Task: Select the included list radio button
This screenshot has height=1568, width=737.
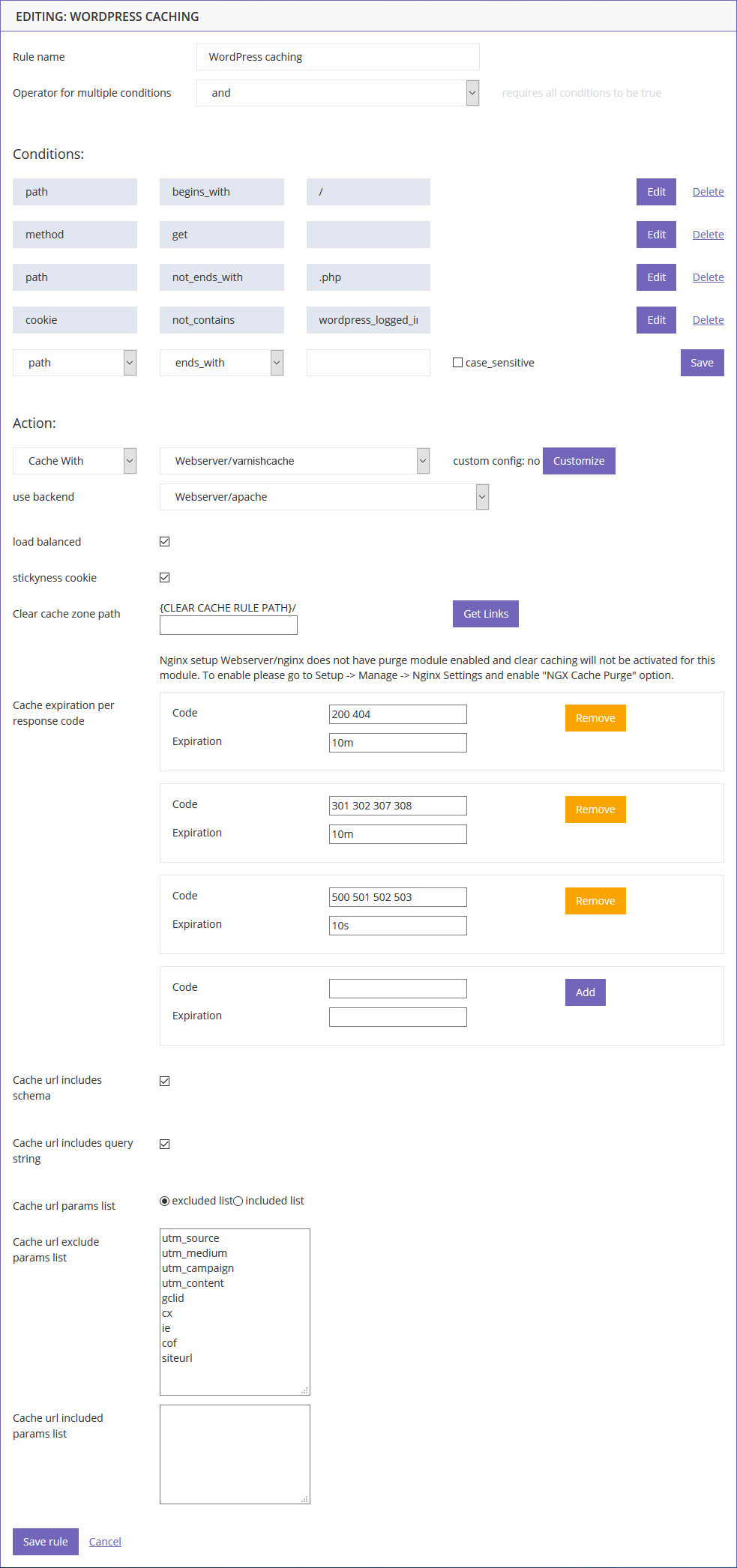Action: pos(238,1201)
